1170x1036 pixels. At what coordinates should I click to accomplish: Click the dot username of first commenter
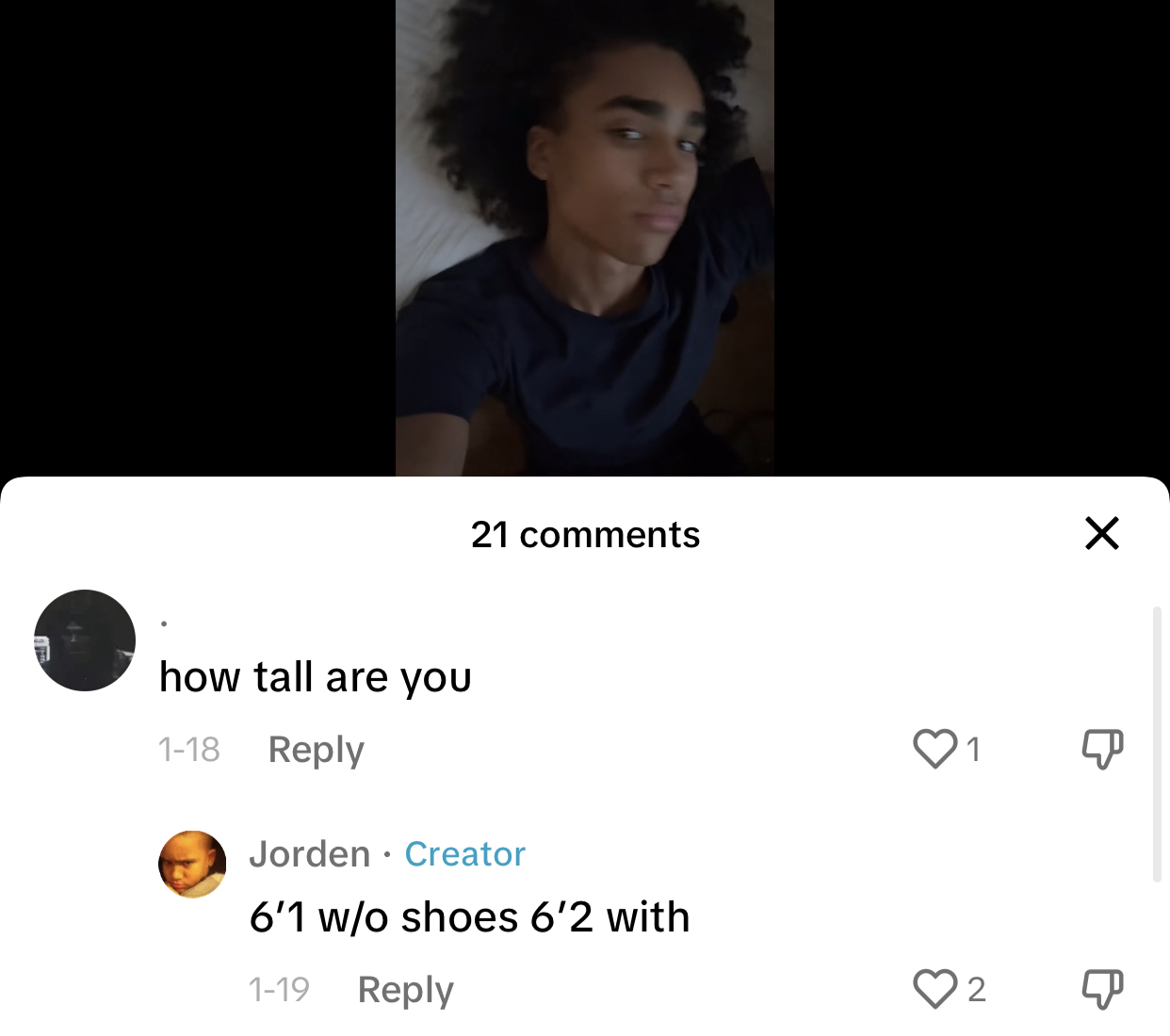pos(164,623)
